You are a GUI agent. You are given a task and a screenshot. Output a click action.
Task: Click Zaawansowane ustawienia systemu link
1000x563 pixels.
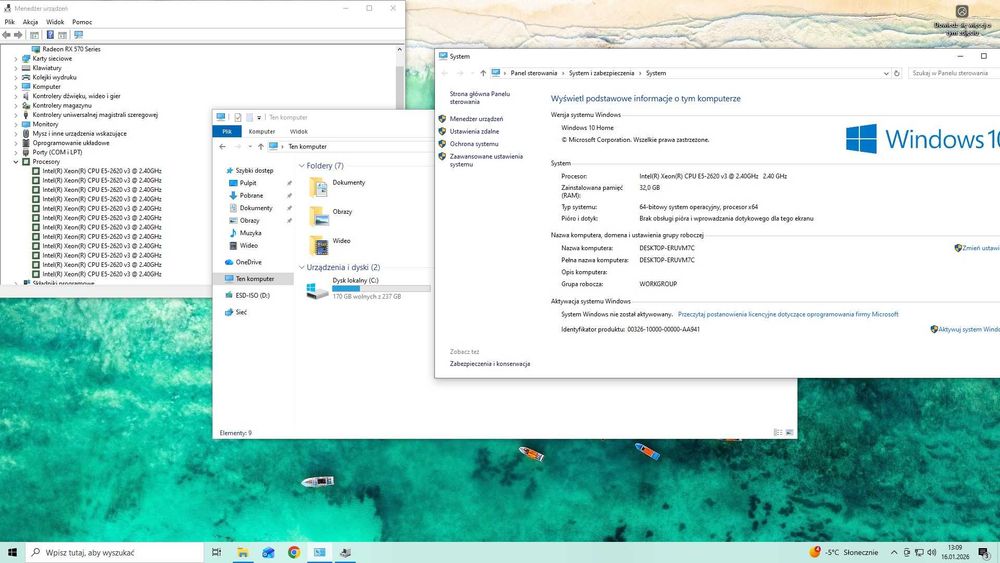486,160
